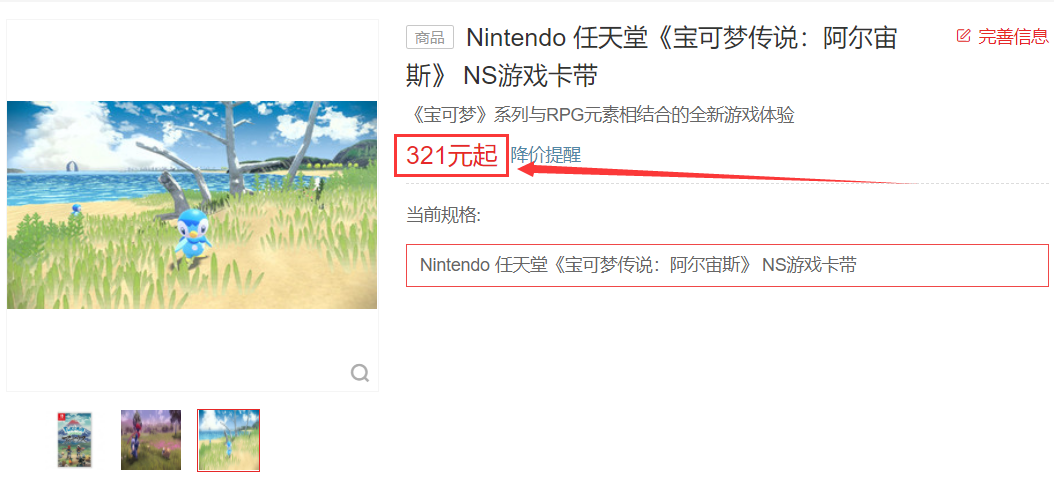This screenshot has height=494, width=1054.
Task: Click the rocky island on the horizon
Action: [71, 165]
